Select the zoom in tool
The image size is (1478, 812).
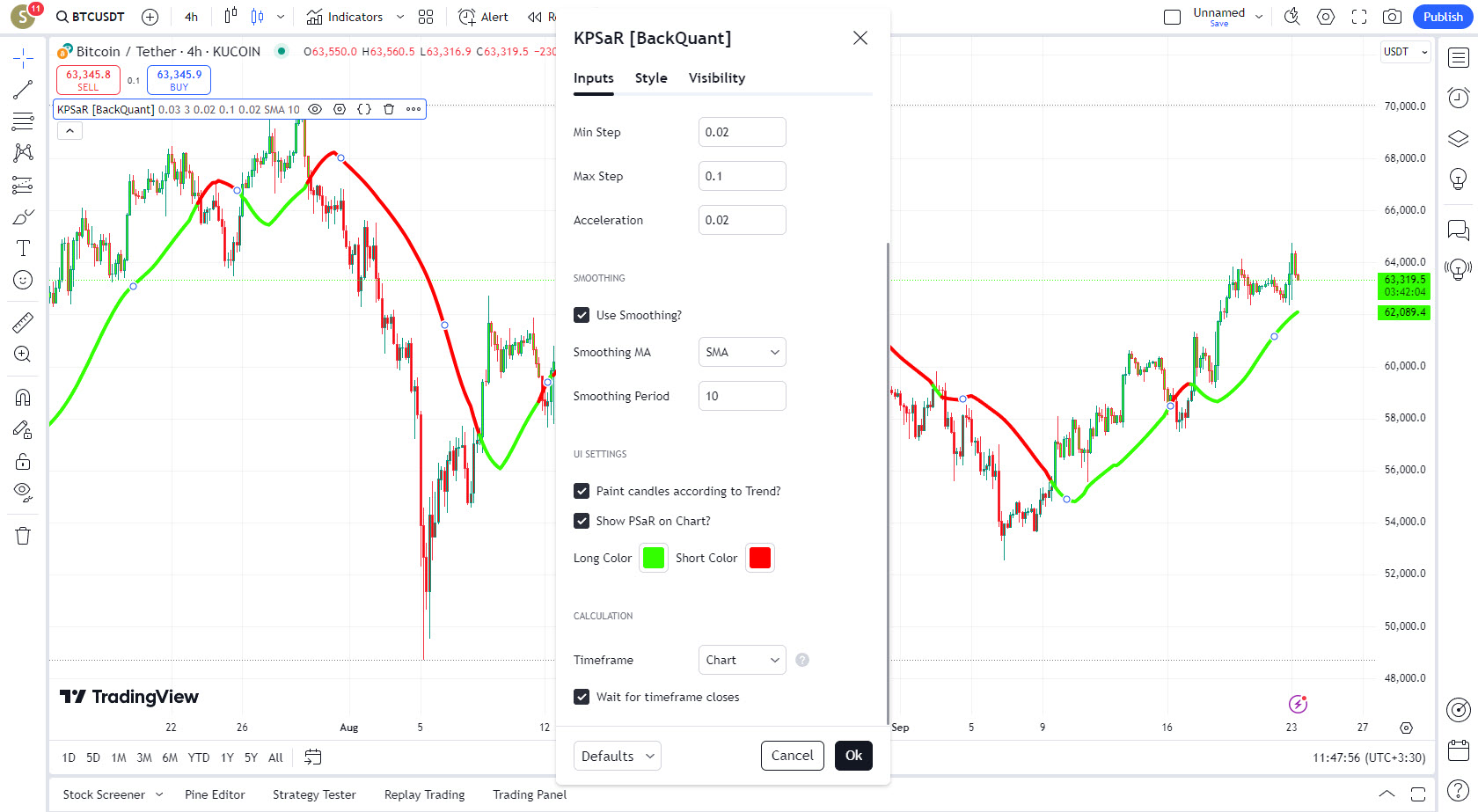point(23,355)
